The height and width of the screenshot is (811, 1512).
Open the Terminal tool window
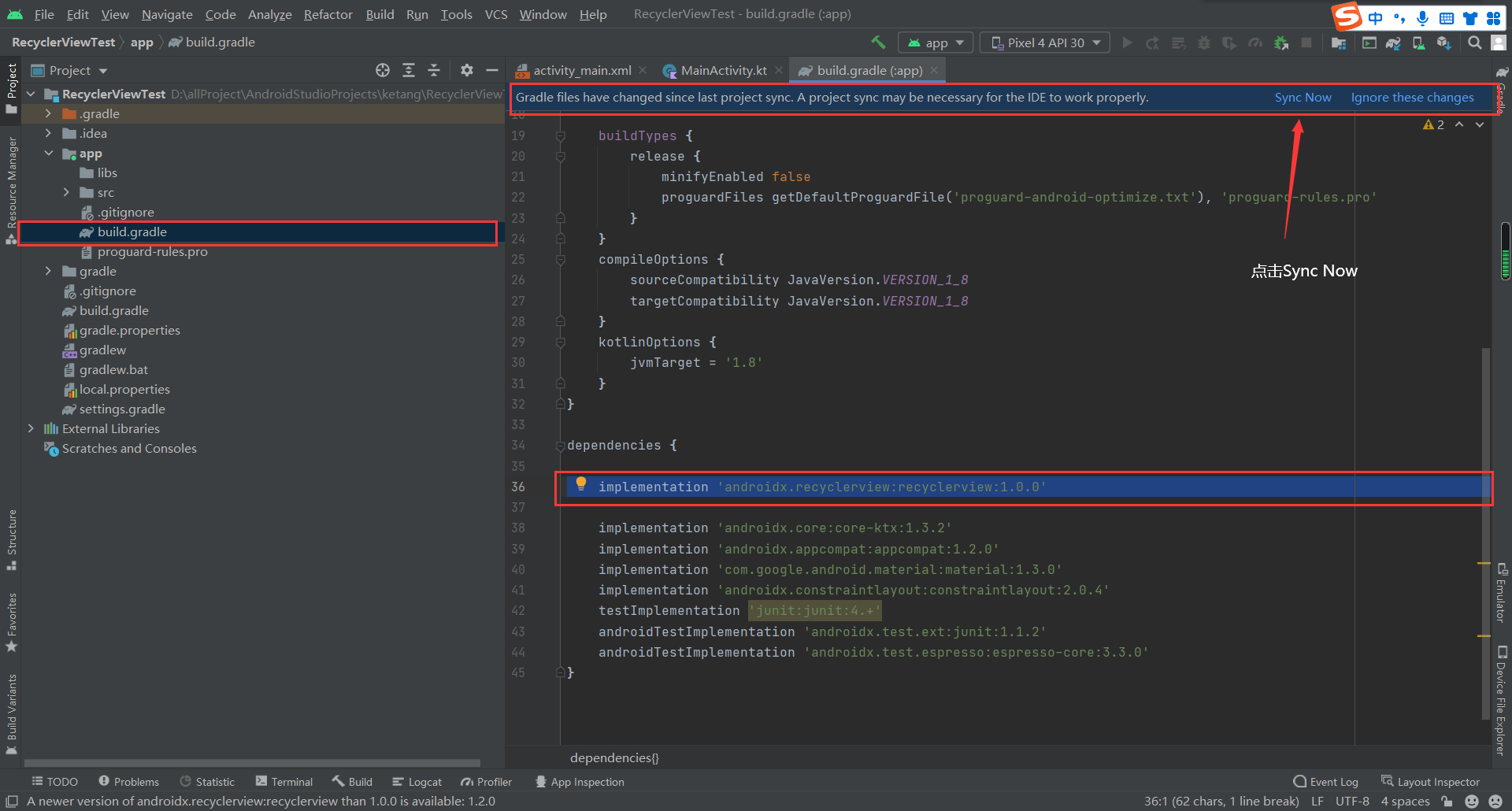pos(284,782)
